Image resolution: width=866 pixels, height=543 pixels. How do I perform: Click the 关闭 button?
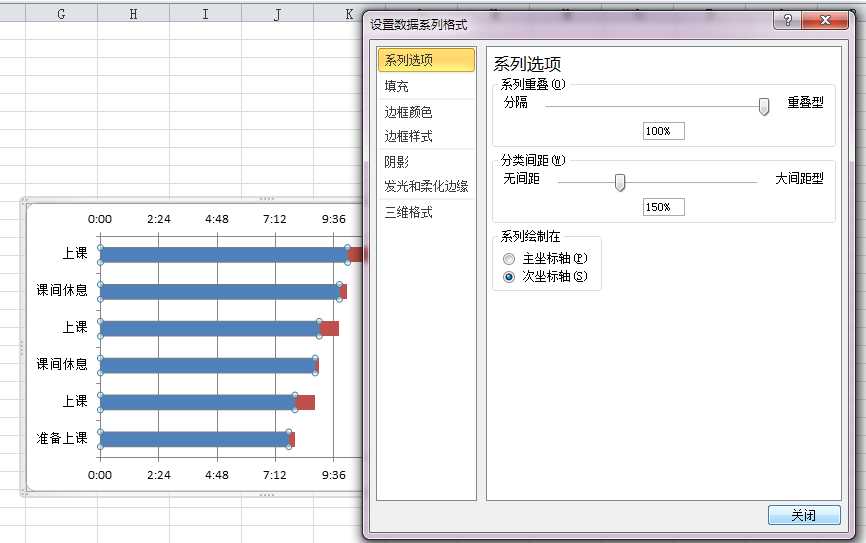coord(804,515)
